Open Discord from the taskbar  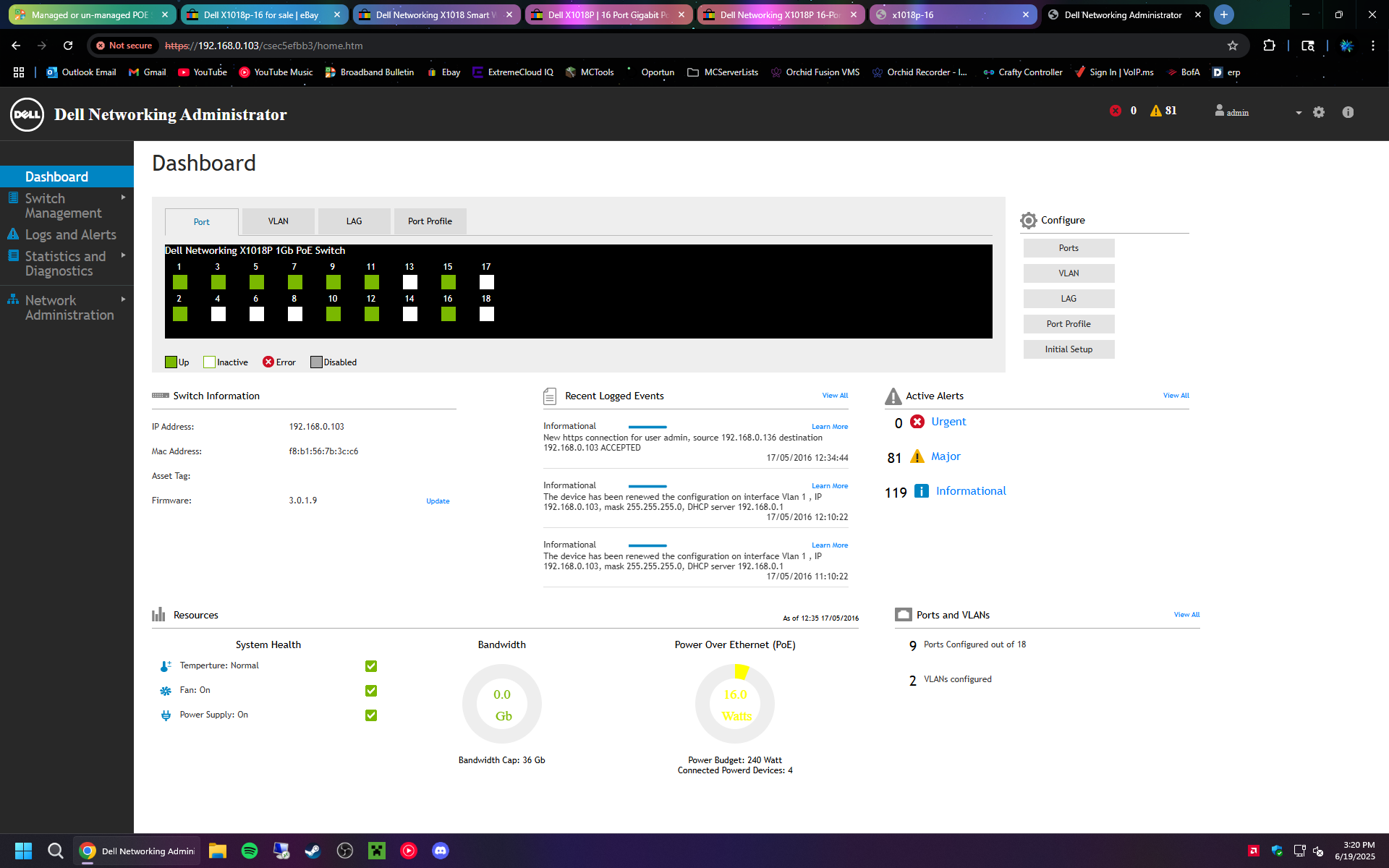point(441,851)
